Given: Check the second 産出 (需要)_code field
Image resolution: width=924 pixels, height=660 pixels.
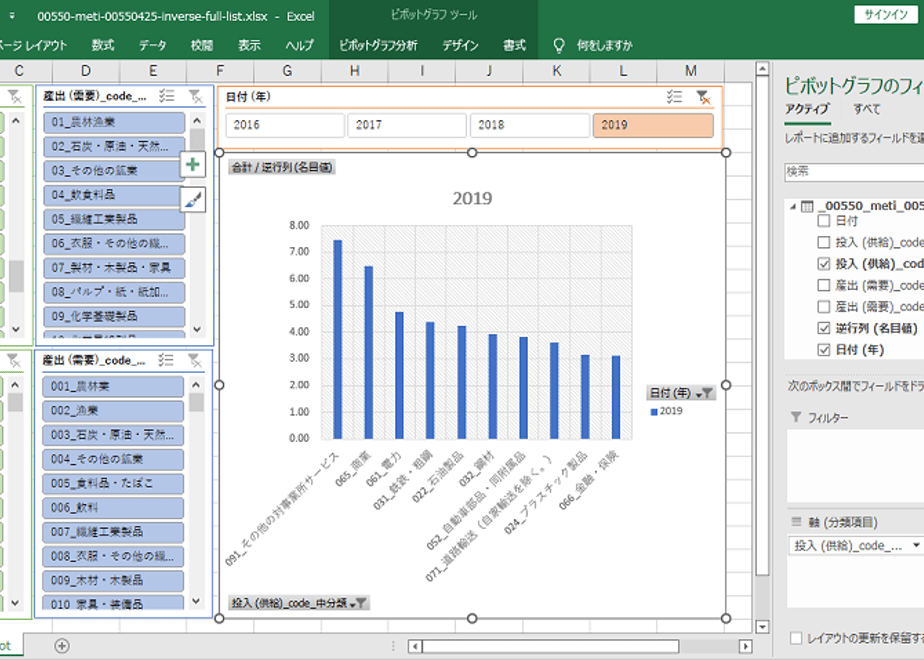Looking at the screenshot, I should tap(824, 306).
